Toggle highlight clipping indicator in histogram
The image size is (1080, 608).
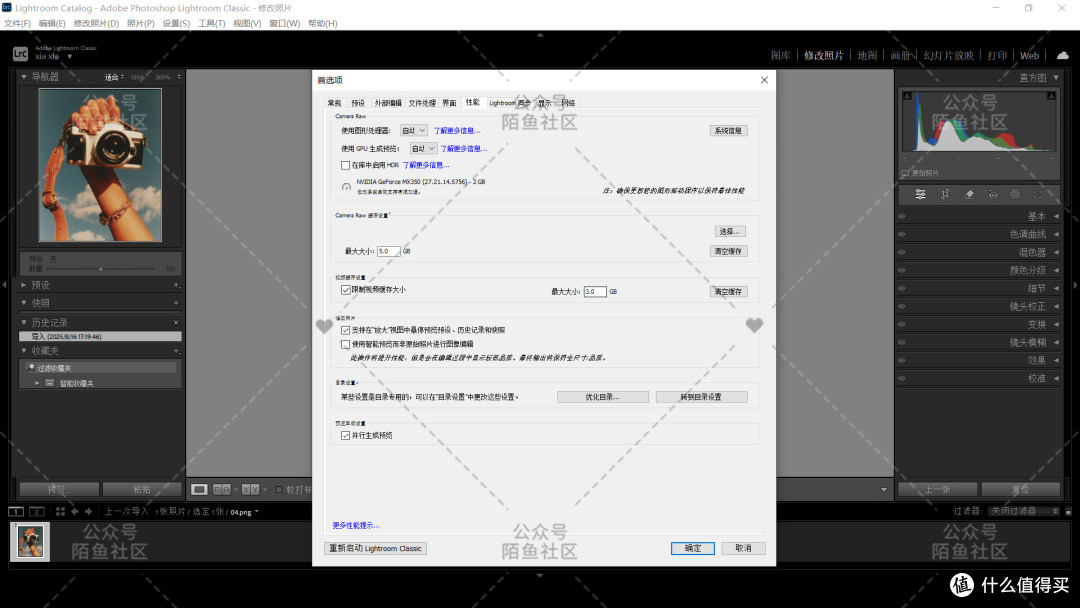pyautogui.click(x=1051, y=96)
